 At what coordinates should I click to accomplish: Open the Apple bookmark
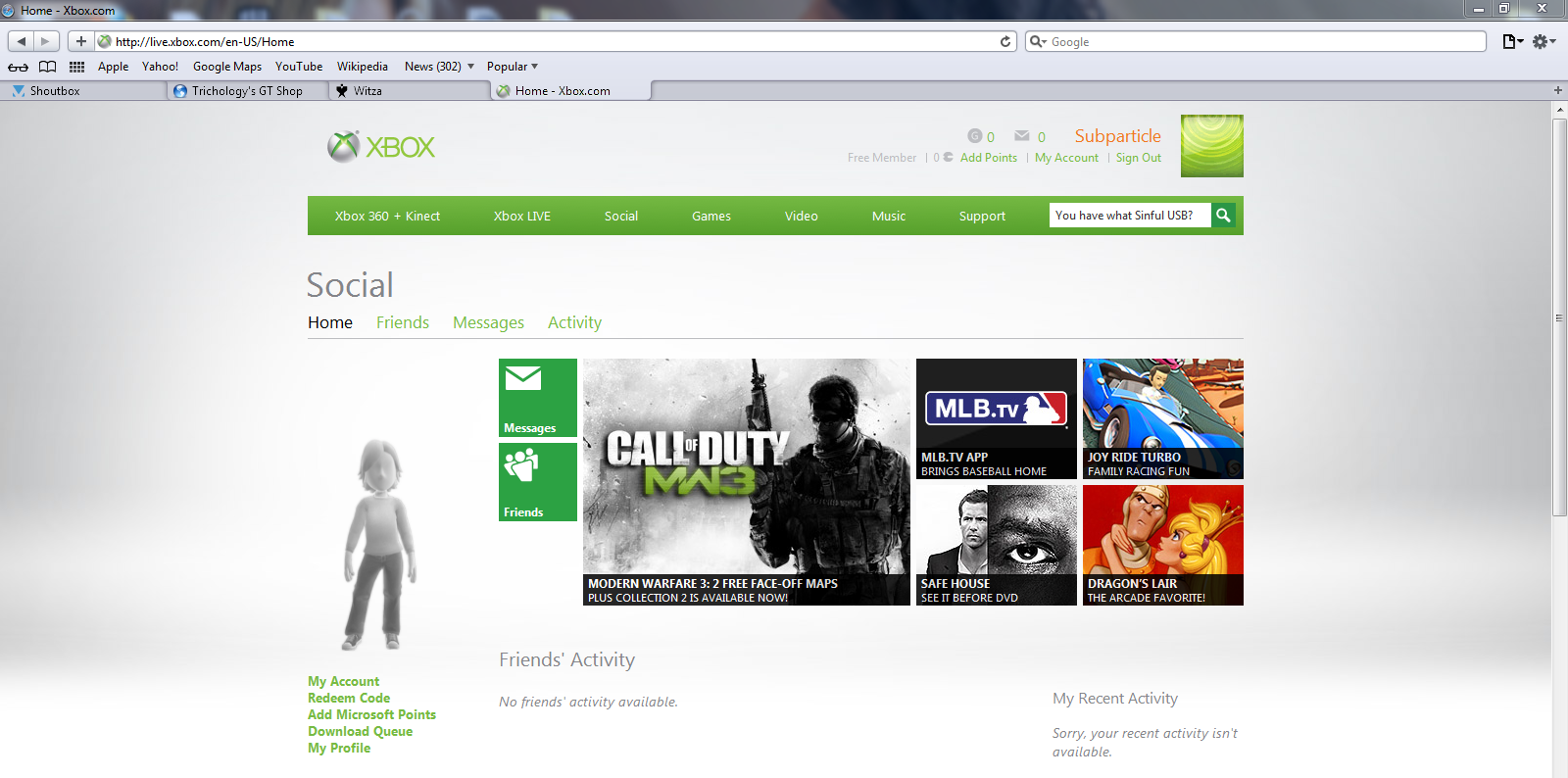click(114, 67)
